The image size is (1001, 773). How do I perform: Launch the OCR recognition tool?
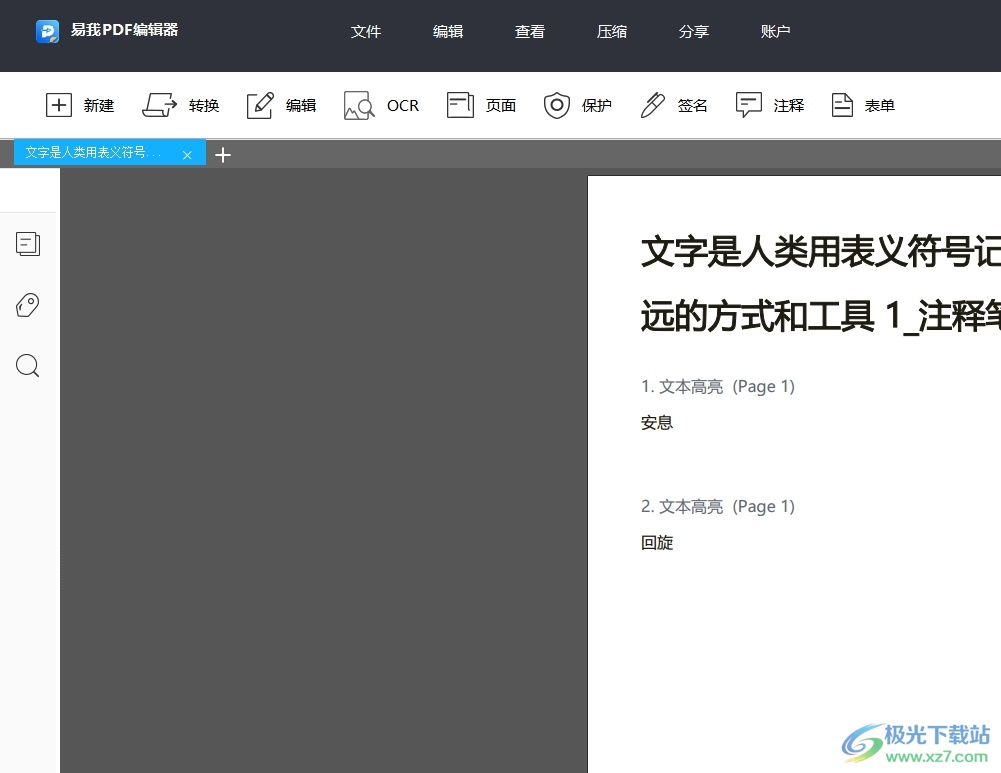pos(359,105)
